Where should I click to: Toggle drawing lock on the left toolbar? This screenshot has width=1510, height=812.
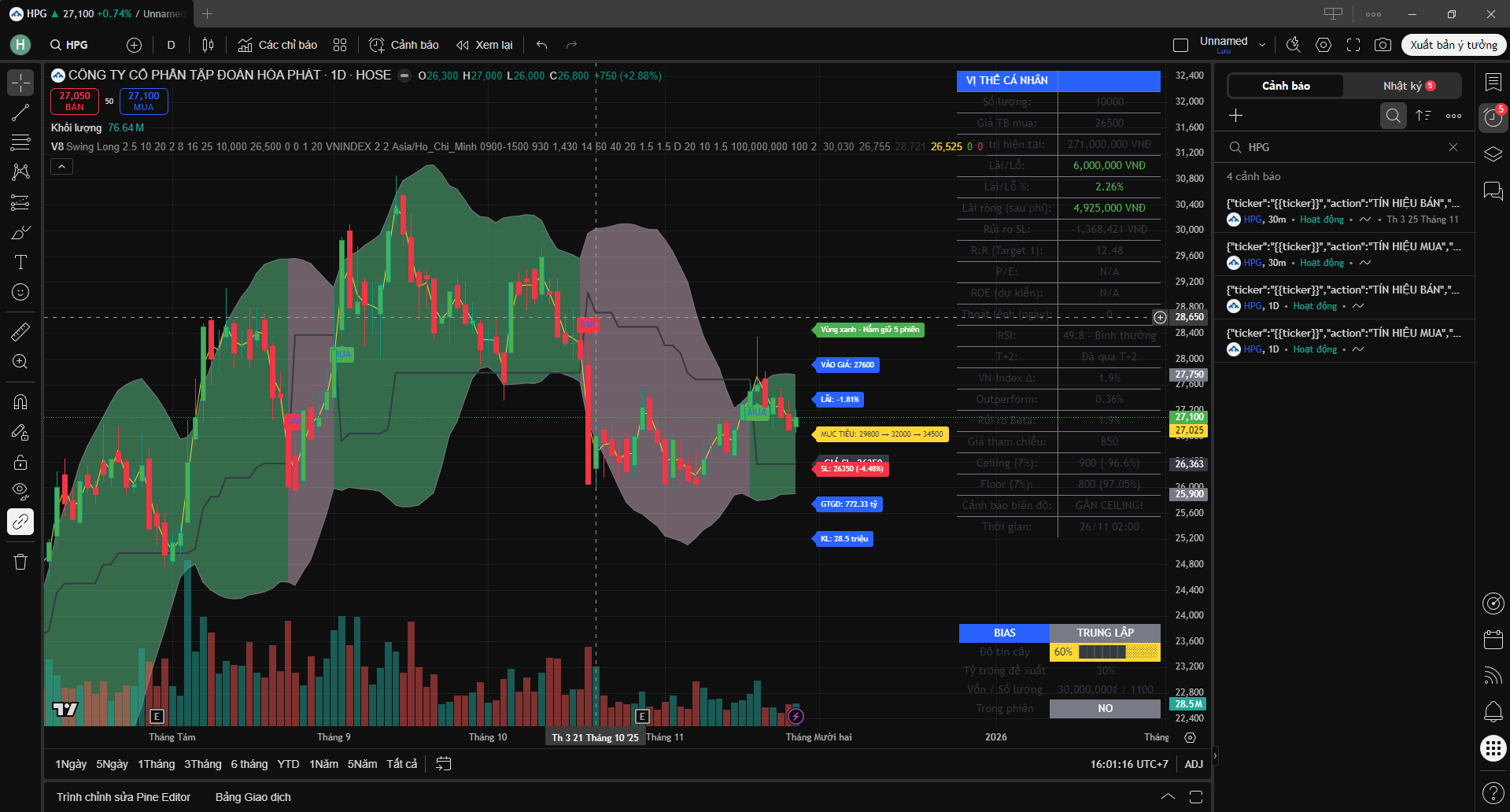(20, 462)
